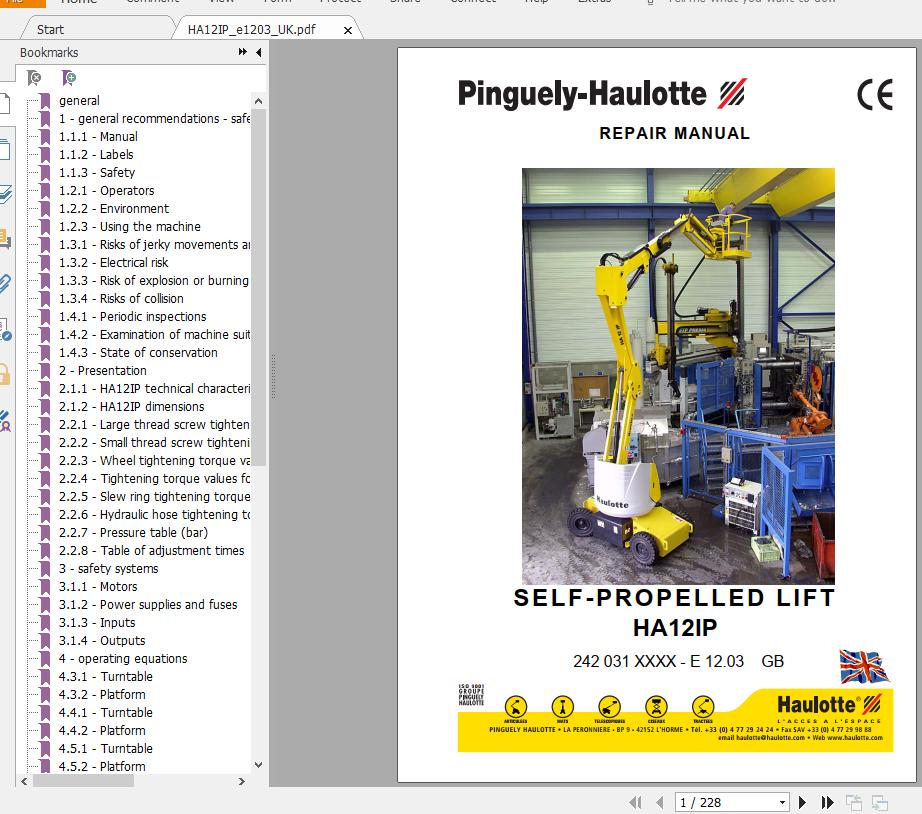This screenshot has width=922, height=814.
Task: Open the Protect ribbon tab
Action: [340, 3]
